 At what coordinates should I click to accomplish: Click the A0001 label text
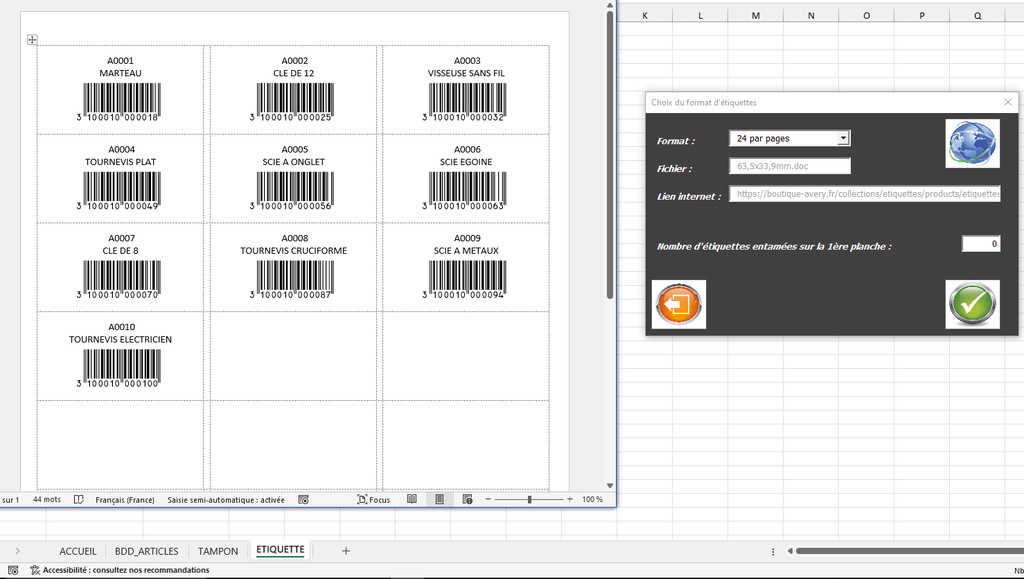[121, 61]
